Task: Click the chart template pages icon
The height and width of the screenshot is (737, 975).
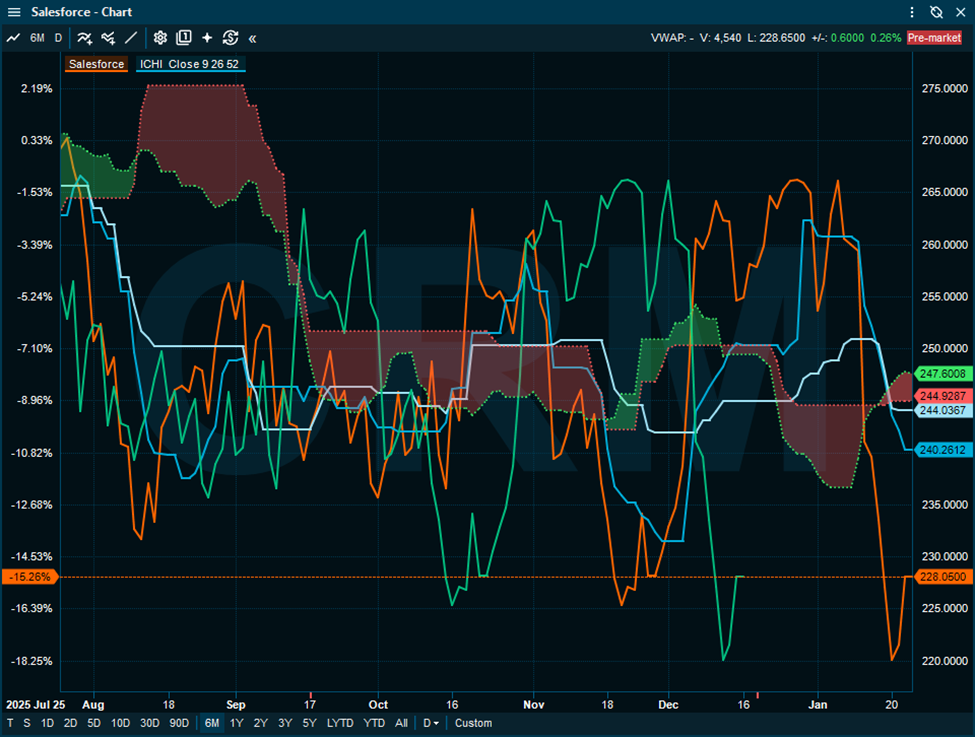Action: pos(184,38)
